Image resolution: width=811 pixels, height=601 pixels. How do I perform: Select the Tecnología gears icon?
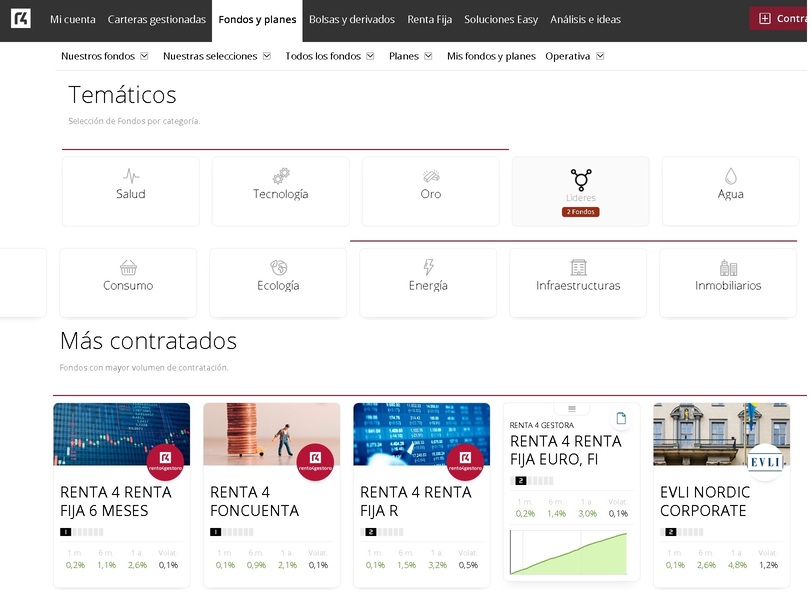281,176
